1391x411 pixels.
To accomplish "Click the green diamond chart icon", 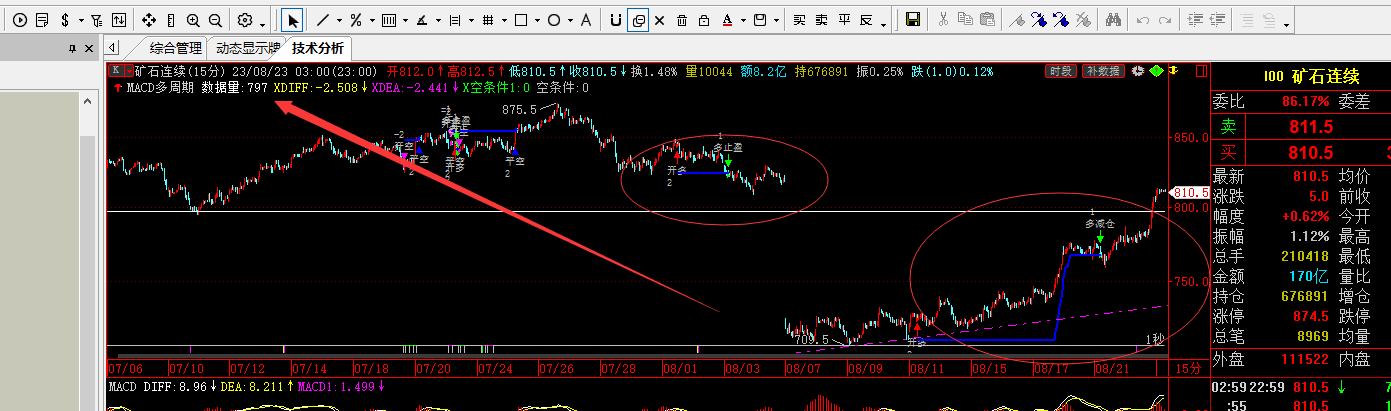I will click(1156, 71).
